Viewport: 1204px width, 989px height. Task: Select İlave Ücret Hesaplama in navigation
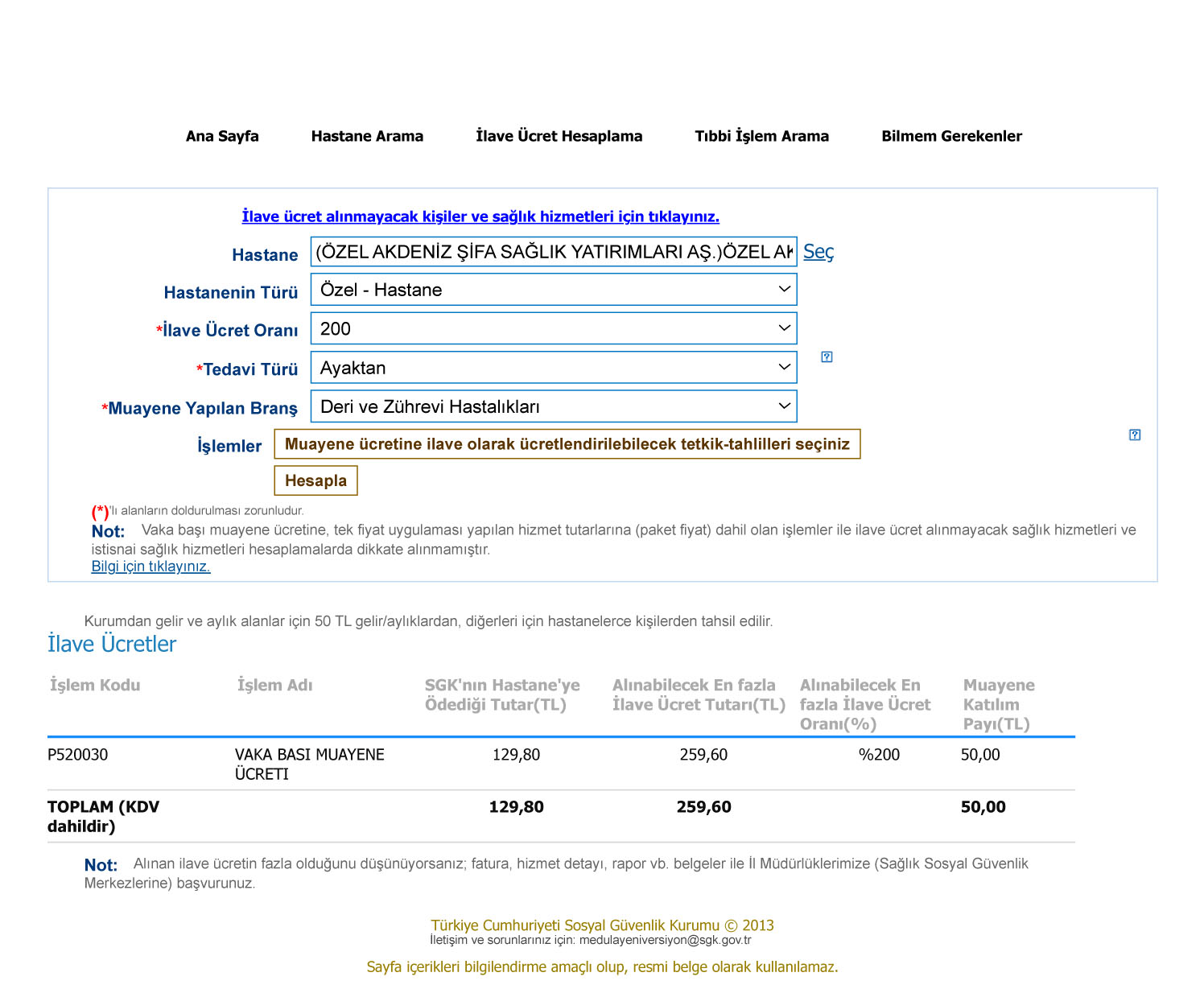point(559,136)
